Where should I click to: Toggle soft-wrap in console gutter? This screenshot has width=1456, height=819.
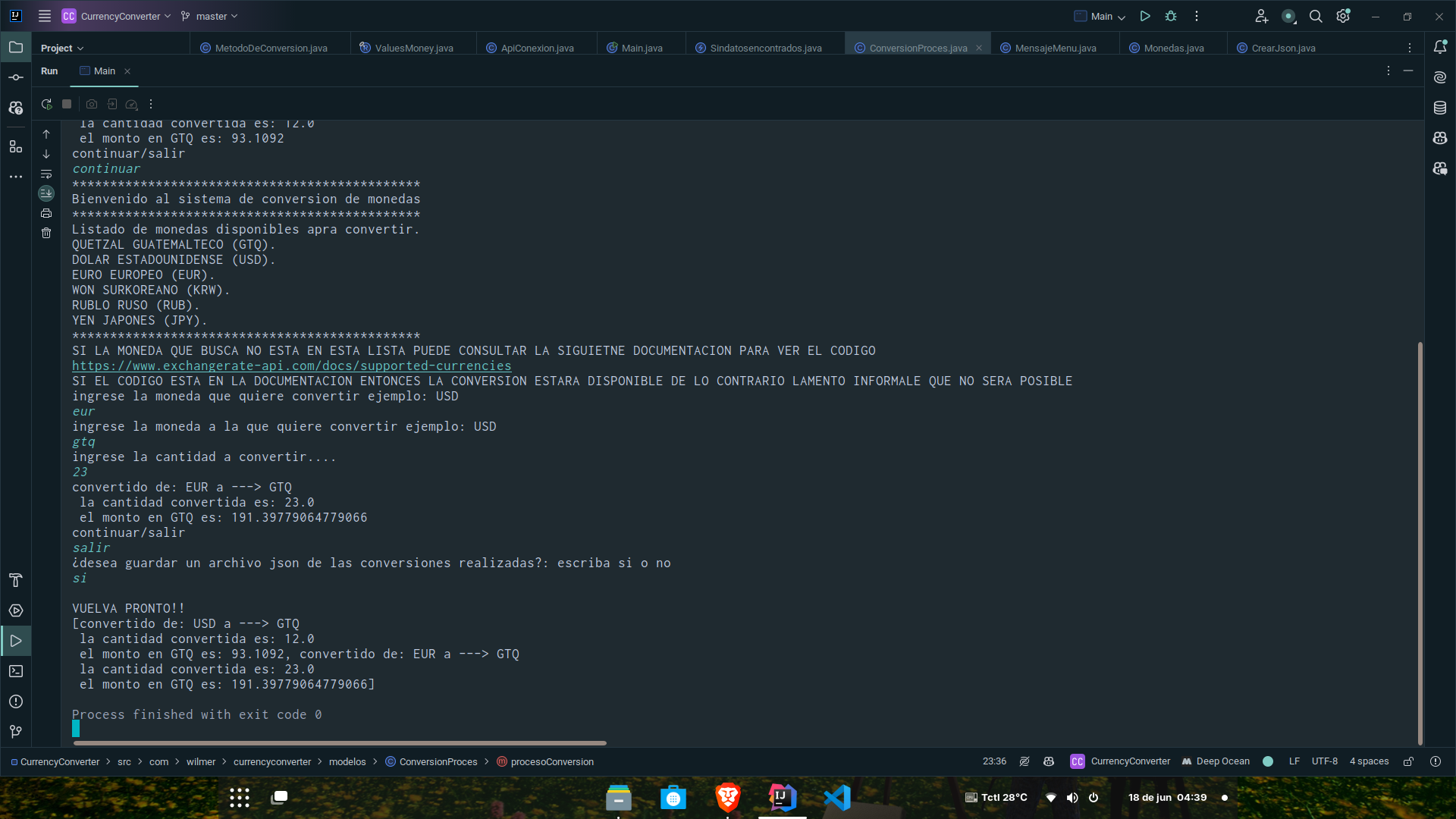pyautogui.click(x=46, y=174)
